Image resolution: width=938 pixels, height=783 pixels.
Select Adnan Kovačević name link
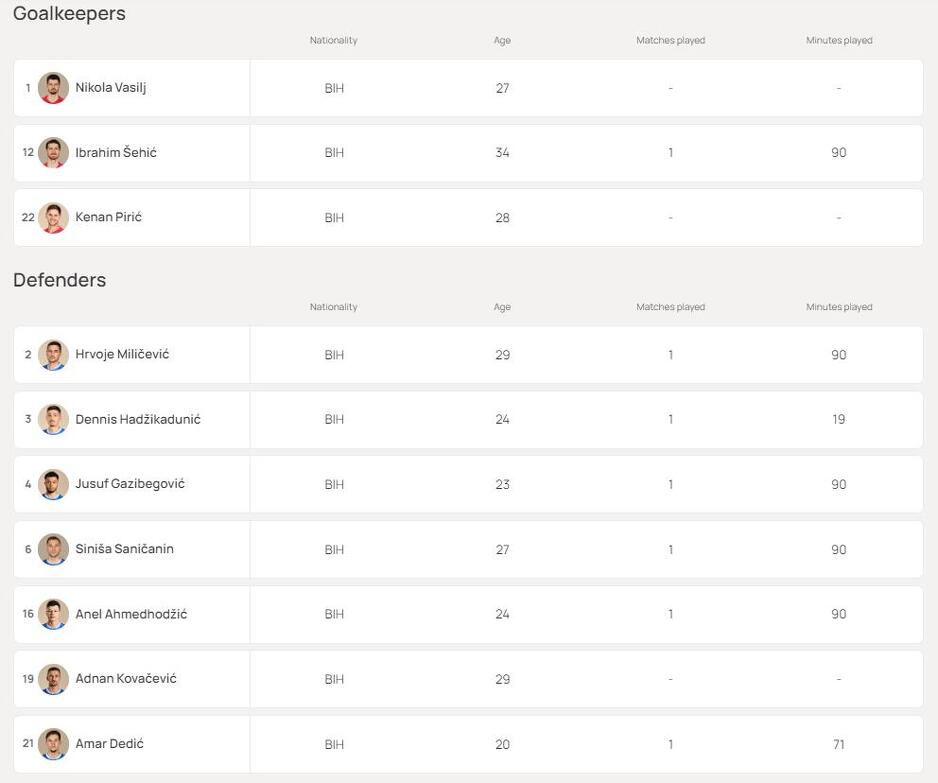pos(126,679)
